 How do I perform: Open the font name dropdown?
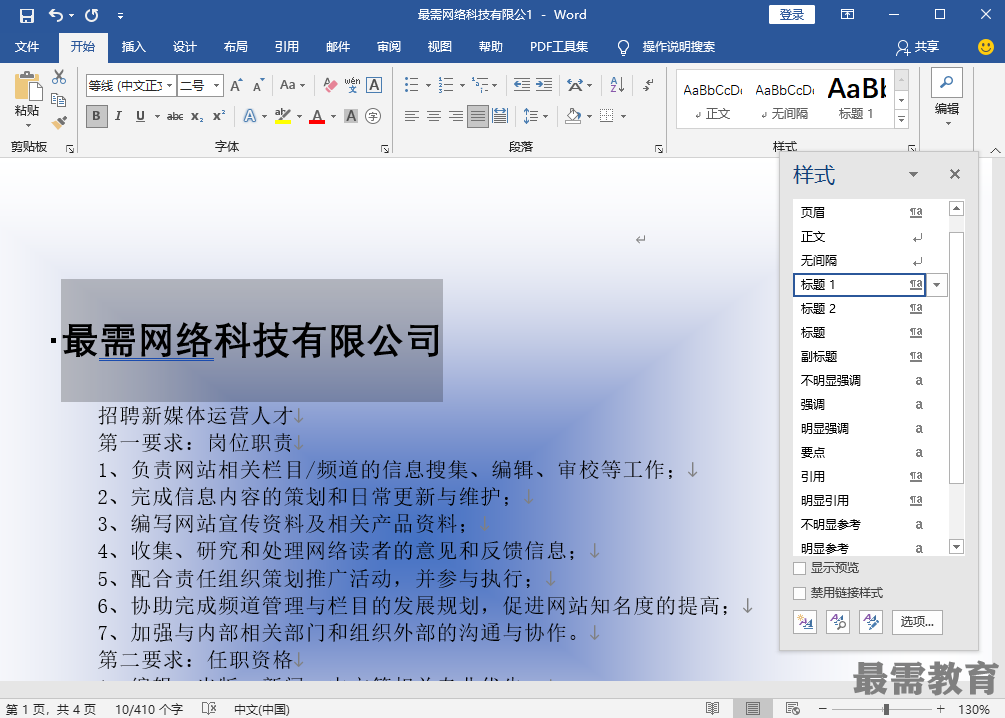(x=170, y=85)
